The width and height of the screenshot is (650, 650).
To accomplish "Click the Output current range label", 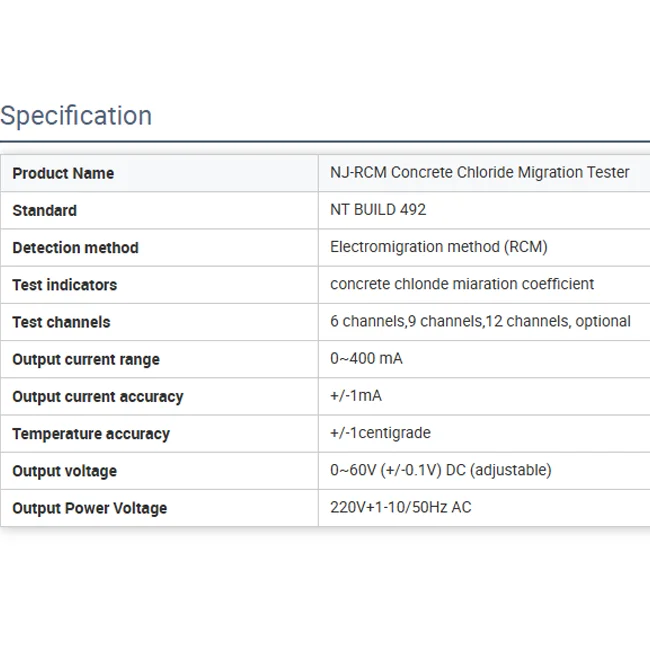I will 86,359.
